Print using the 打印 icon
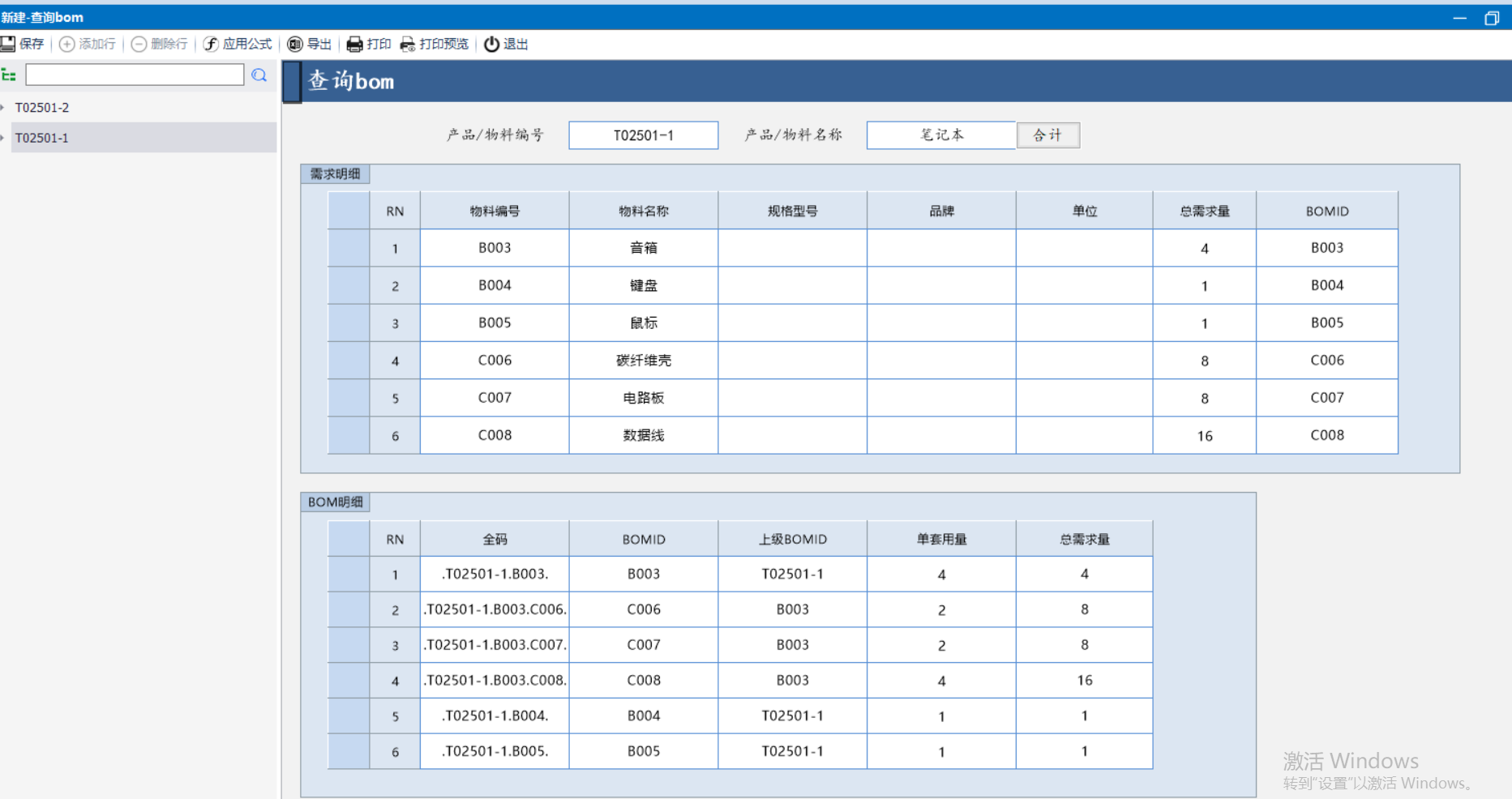1512x799 pixels. [354, 44]
